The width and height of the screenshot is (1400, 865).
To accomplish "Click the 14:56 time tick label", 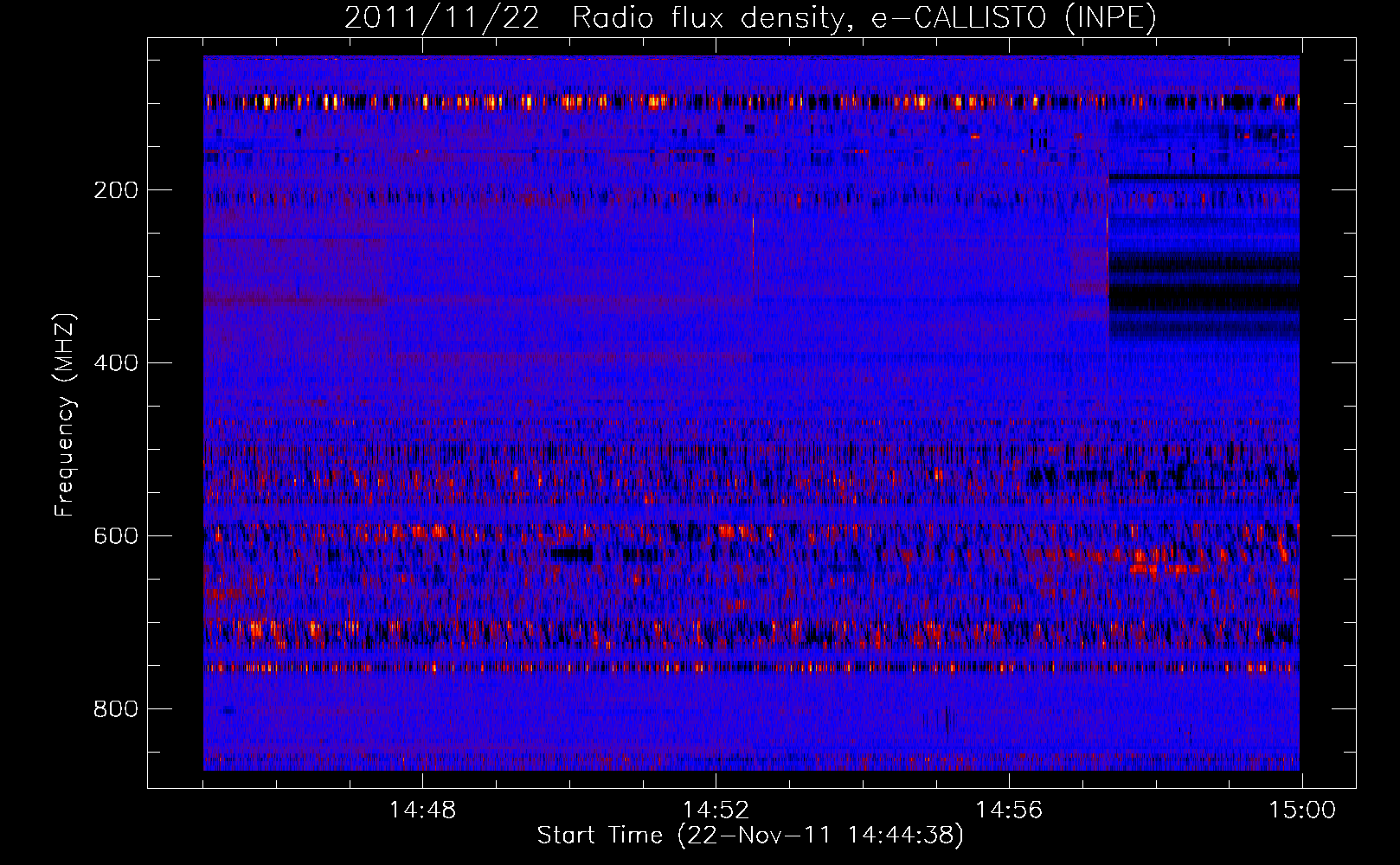I will click(1009, 811).
